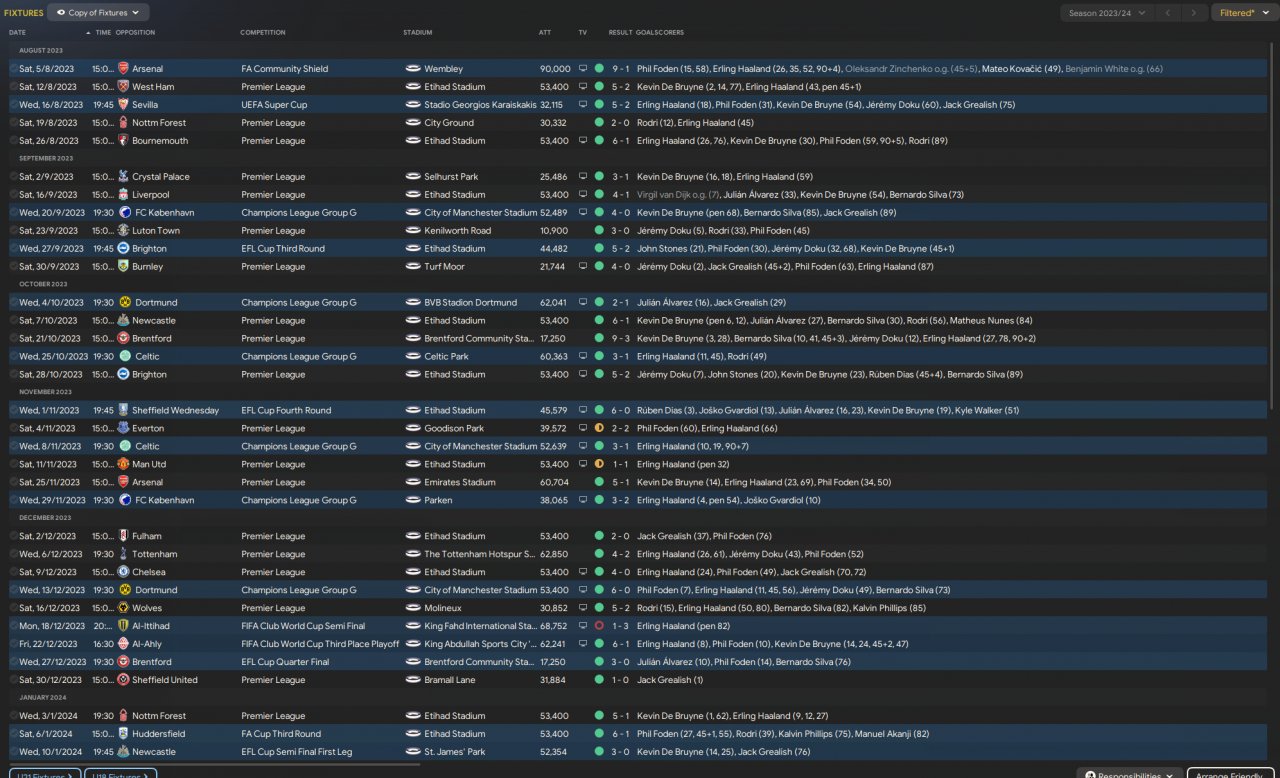
Task: Open FA Community Shield competition link
Action: [284, 69]
